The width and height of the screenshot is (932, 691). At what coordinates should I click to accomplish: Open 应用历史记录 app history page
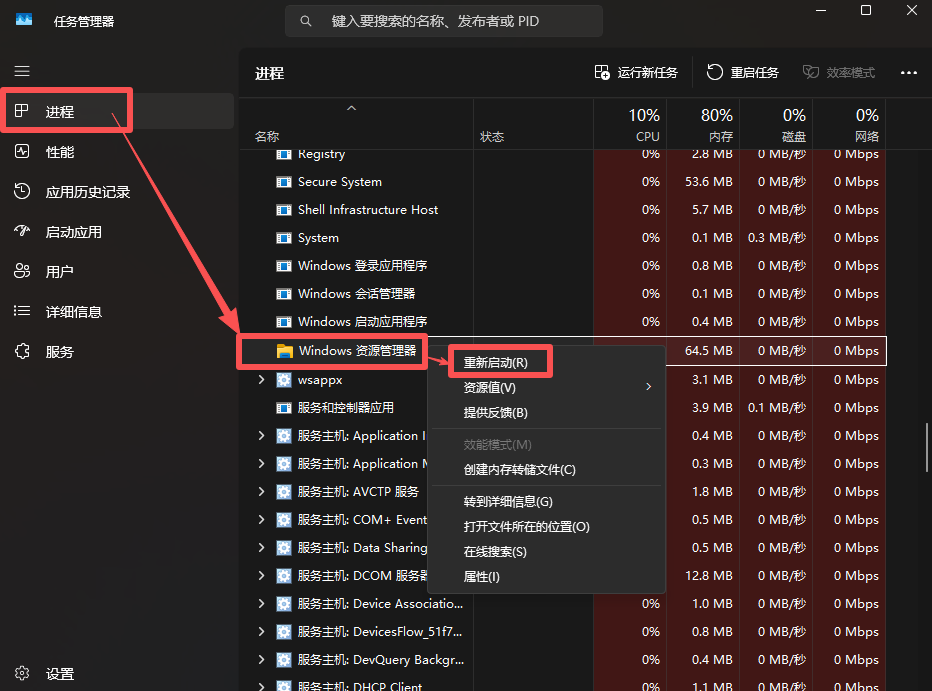pyautogui.click(x=87, y=192)
